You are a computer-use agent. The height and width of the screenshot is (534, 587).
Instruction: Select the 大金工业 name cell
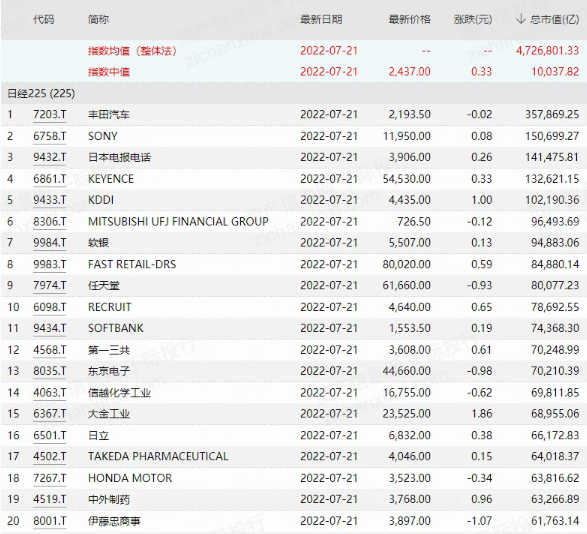pyautogui.click(x=109, y=413)
